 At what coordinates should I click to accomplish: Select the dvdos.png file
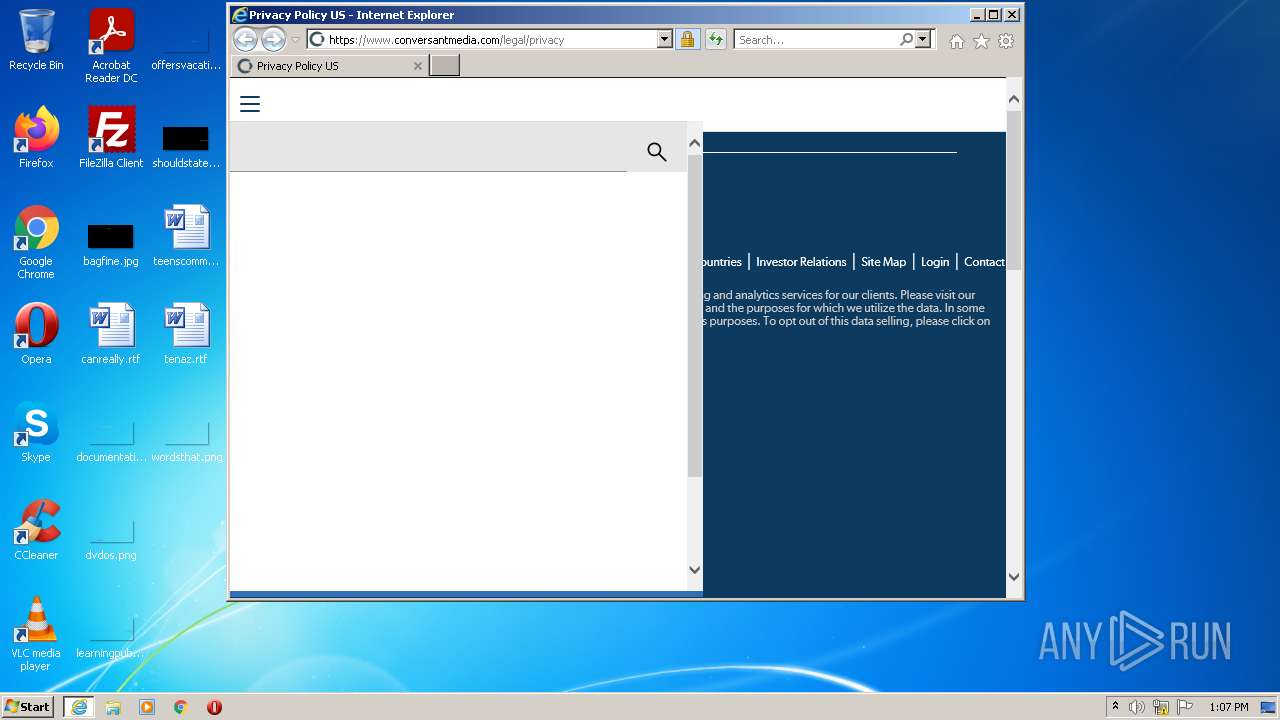point(111,538)
